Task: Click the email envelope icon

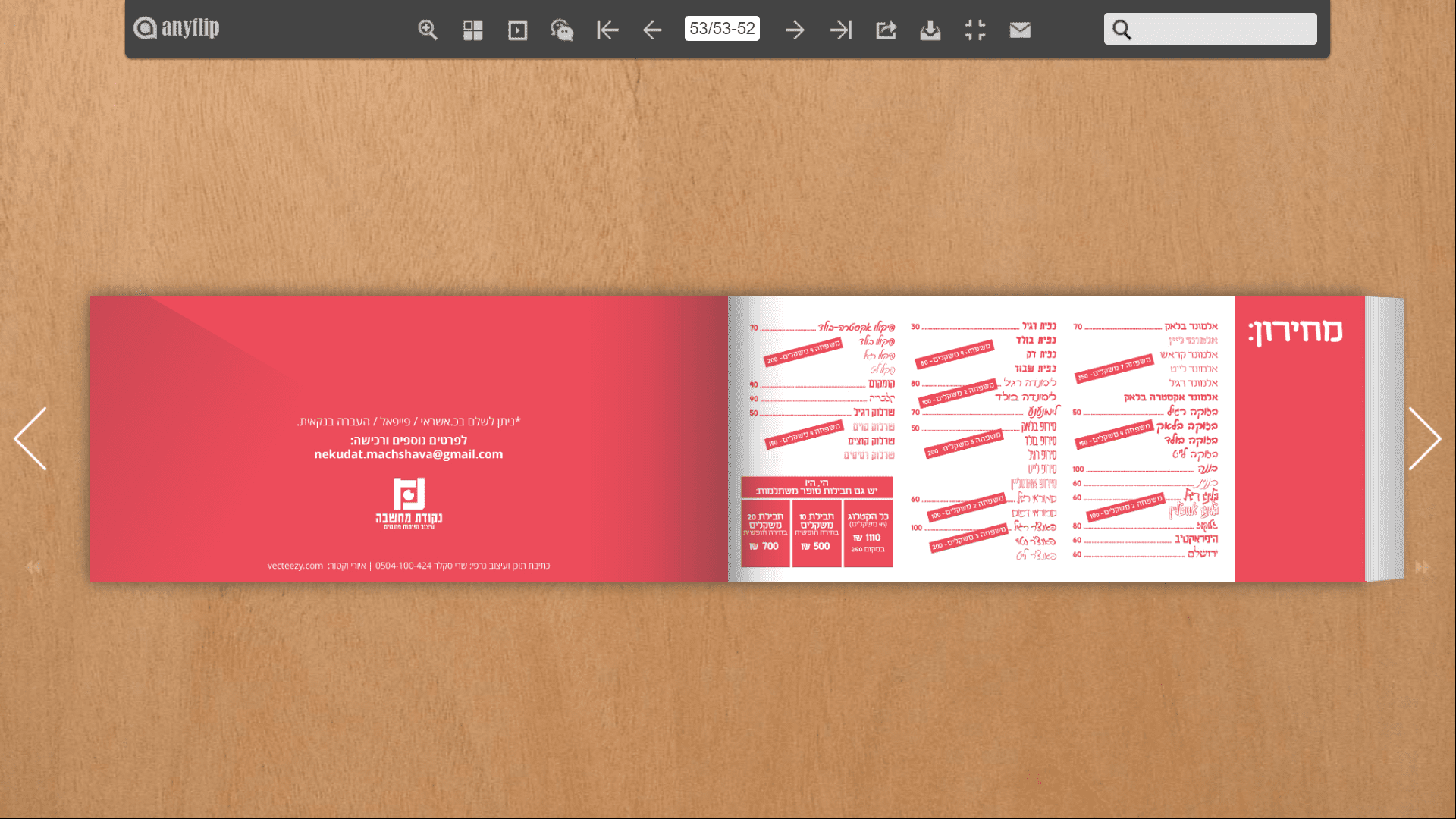Action: click(1020, 30)
